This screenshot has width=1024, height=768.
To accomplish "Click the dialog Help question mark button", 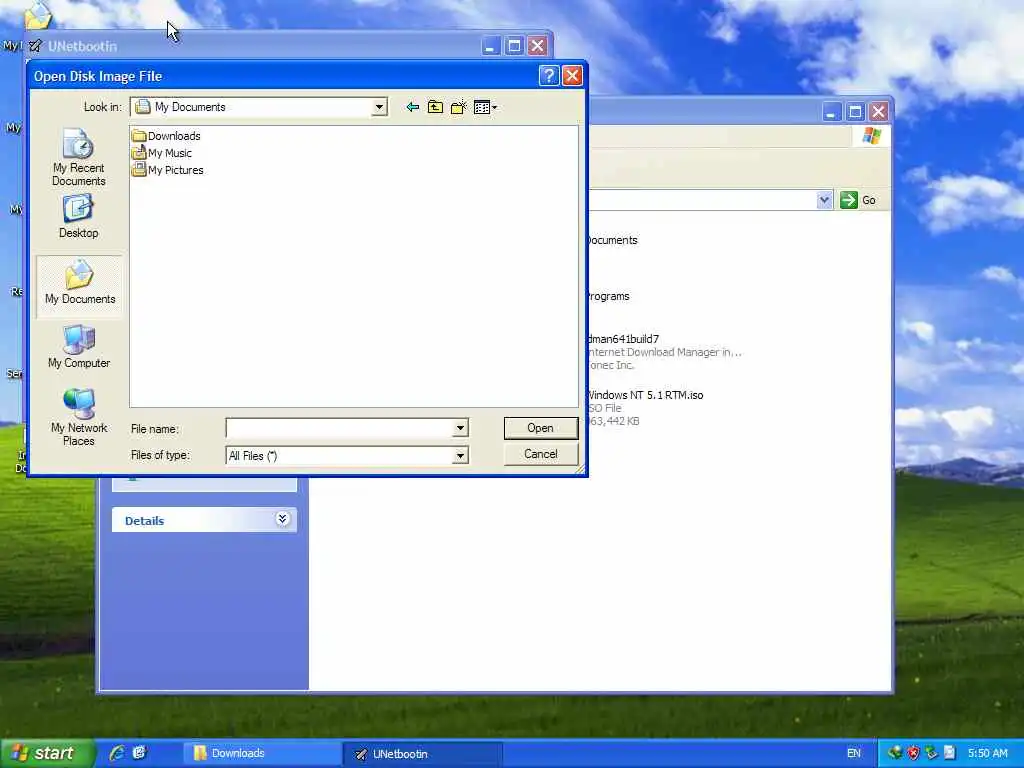I will 549,76.
